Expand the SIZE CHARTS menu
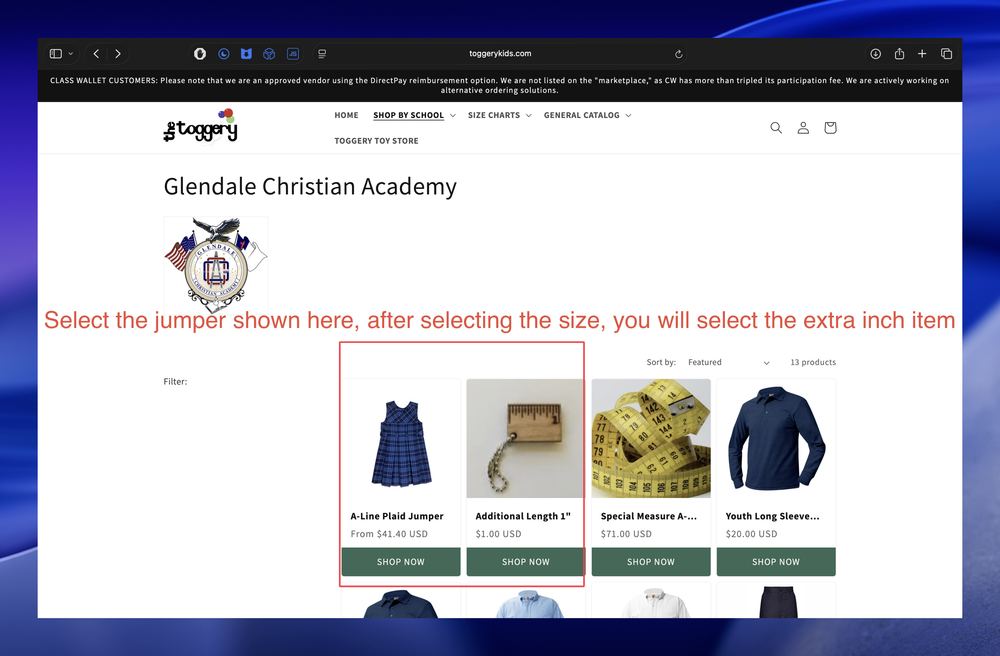 [x=499, y=115]
